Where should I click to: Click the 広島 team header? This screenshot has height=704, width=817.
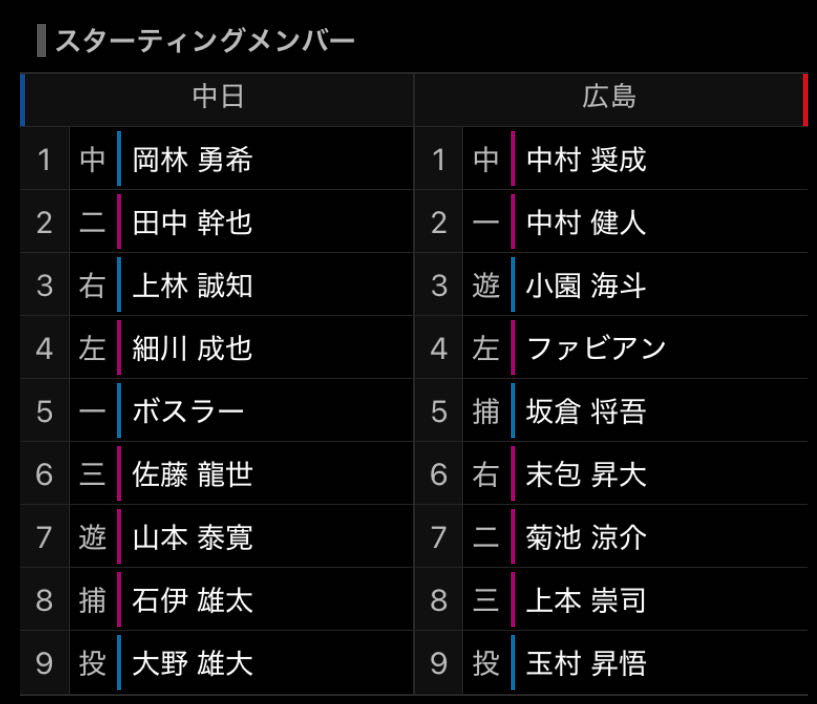click(x=610, y=97)
